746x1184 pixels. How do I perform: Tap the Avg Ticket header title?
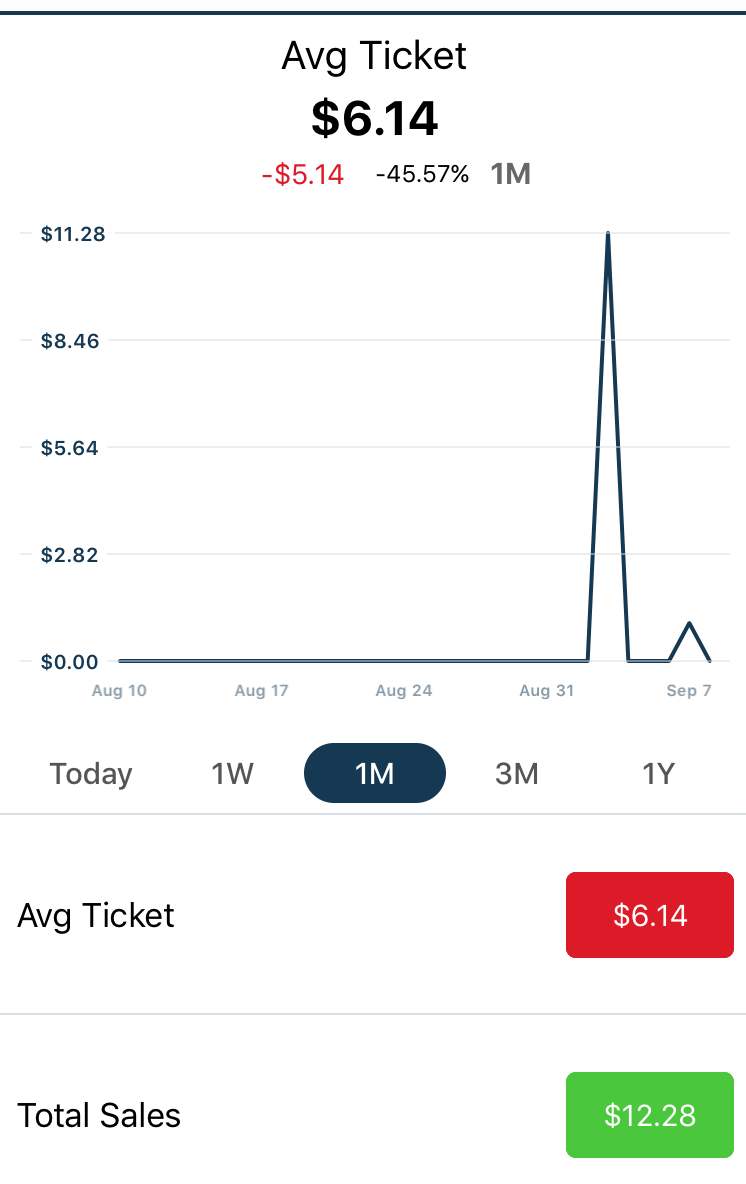click(374, 56)
